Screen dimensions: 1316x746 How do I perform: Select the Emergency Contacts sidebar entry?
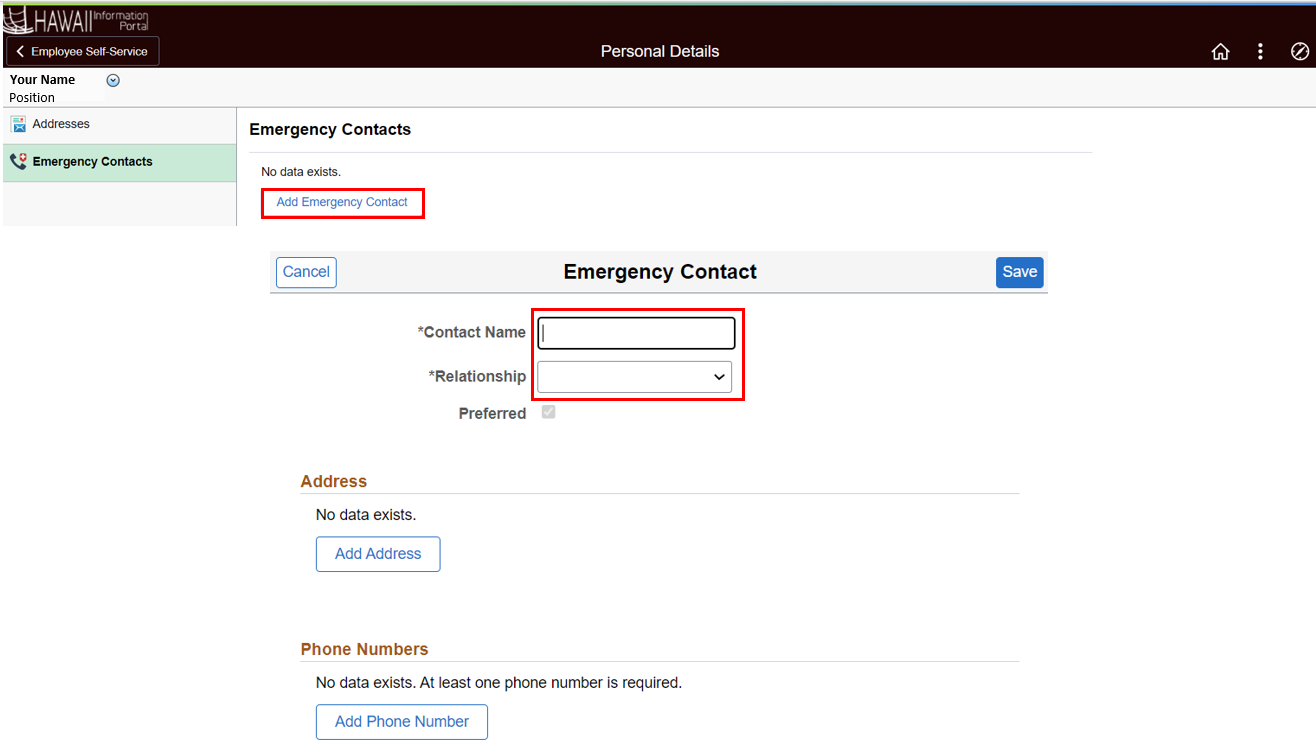(93, 161)
